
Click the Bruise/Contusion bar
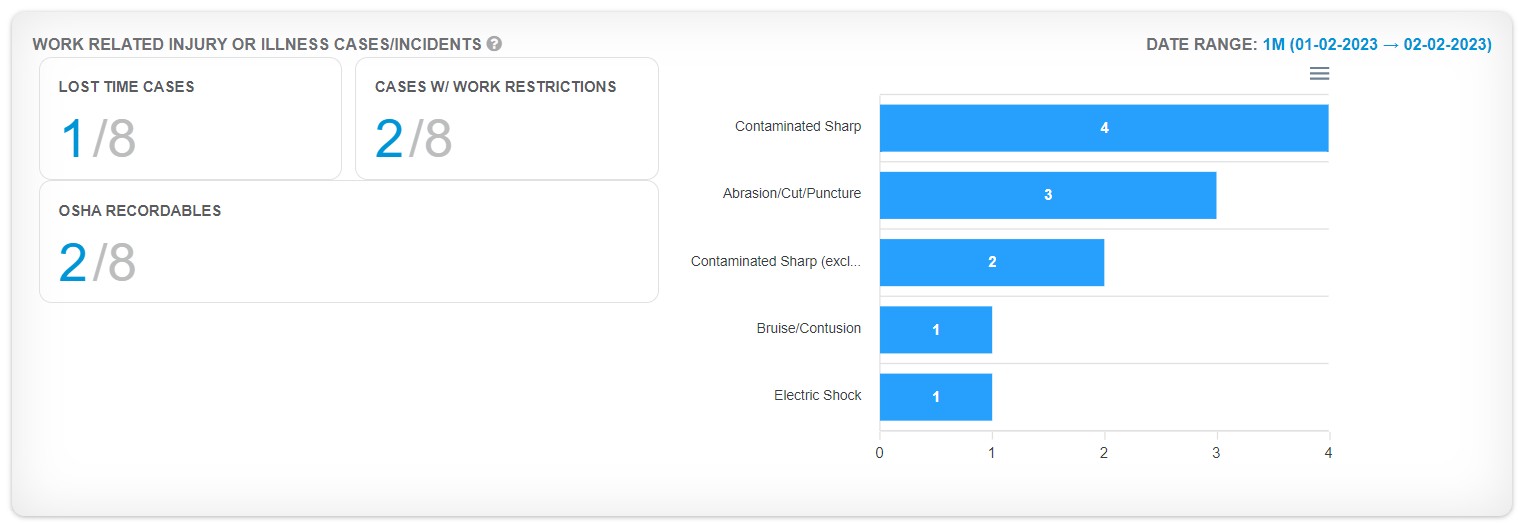click(935, 330)
